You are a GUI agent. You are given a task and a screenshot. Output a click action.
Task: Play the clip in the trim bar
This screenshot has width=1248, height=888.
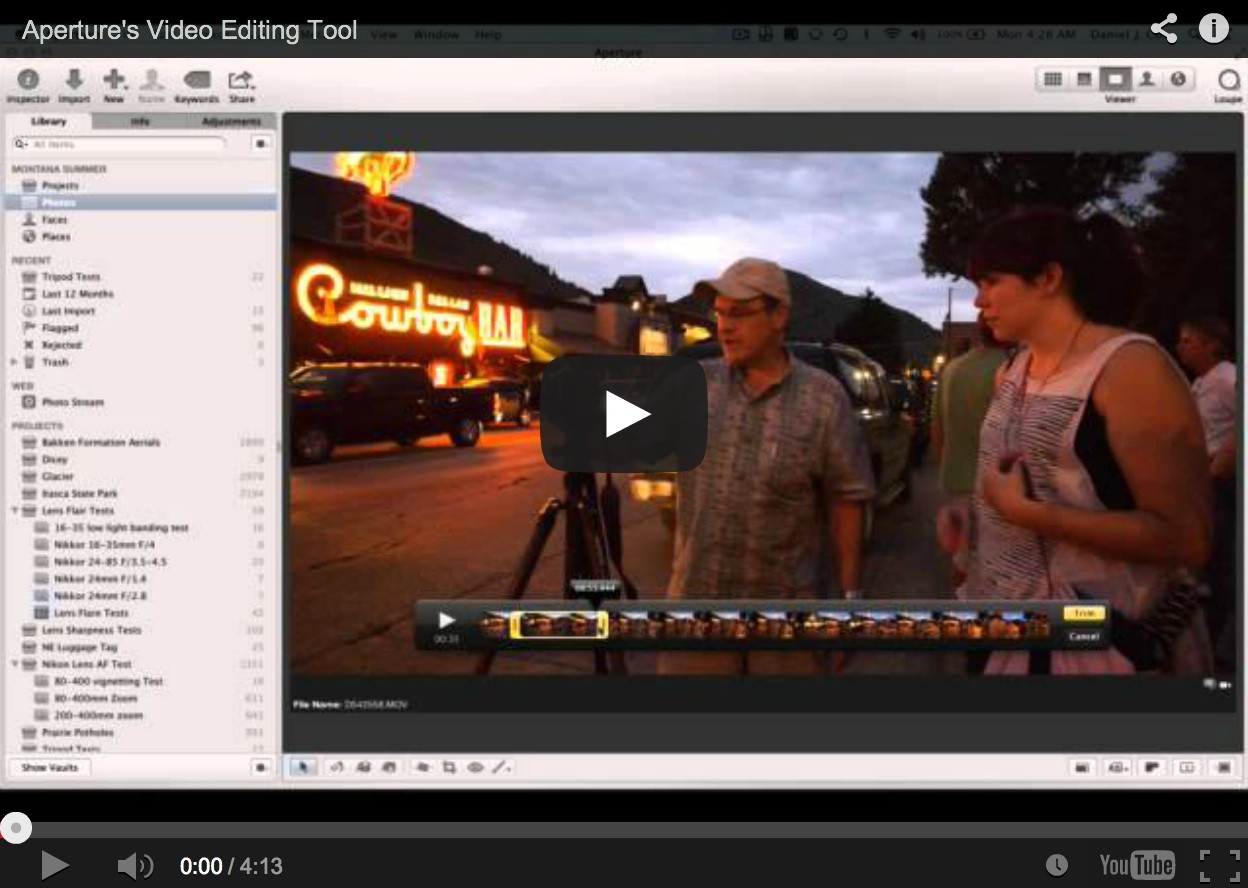(446, 621)
